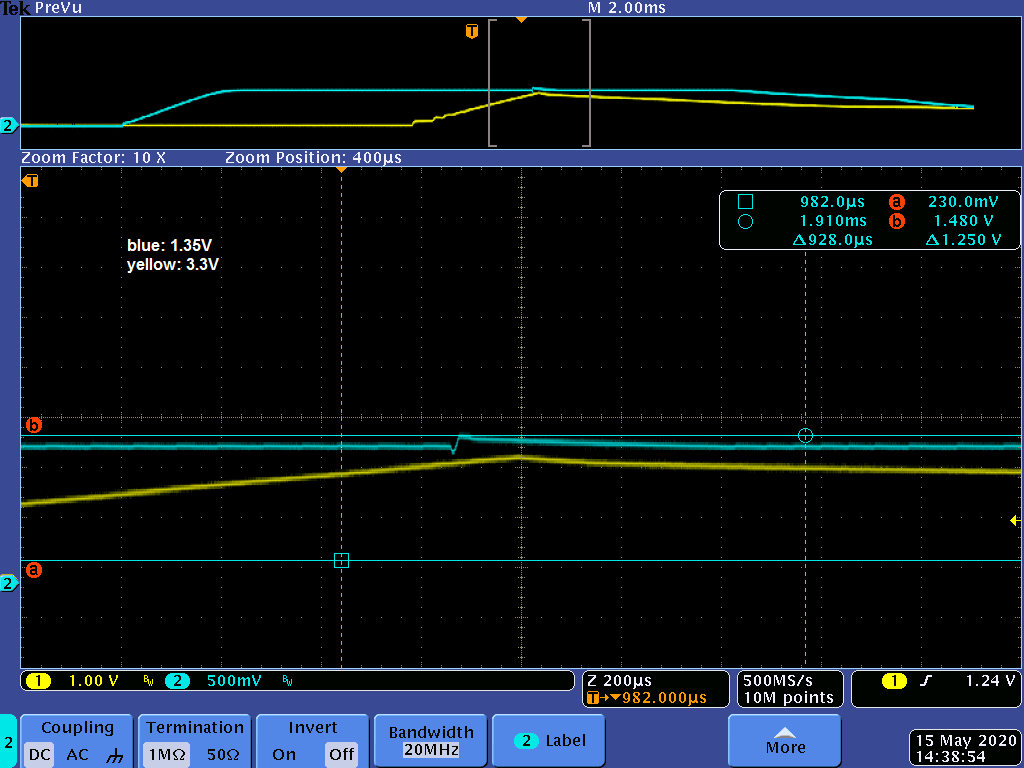This screenshot has height=768, width=1024.
Task: Click the rising edge trigger slope icon
Action: click(926, 681)
